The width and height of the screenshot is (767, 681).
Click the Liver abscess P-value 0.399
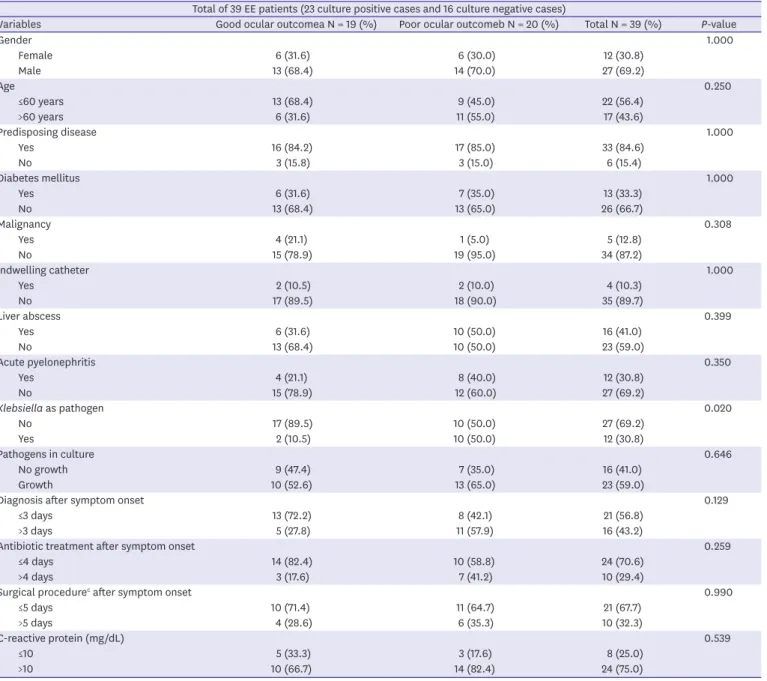click(718, 316)
